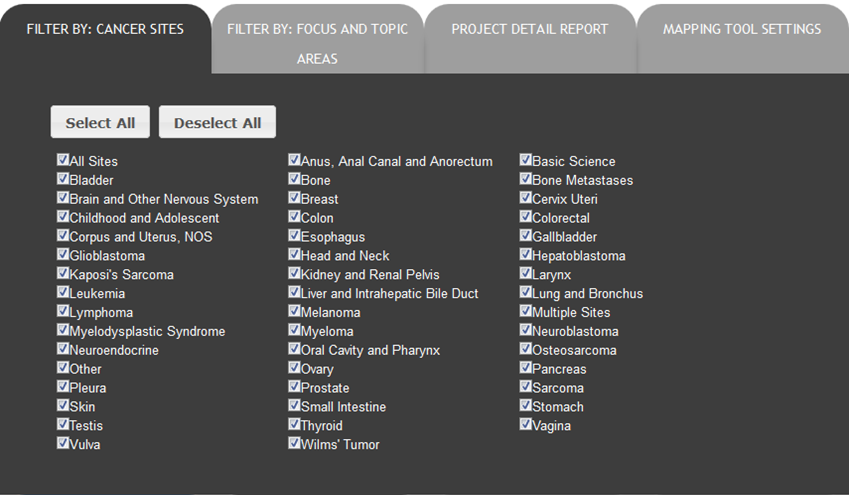Viewport: 849px width, 495px height.
Task: Uncheck the Pleura checkbox
Action: point(63,387)
